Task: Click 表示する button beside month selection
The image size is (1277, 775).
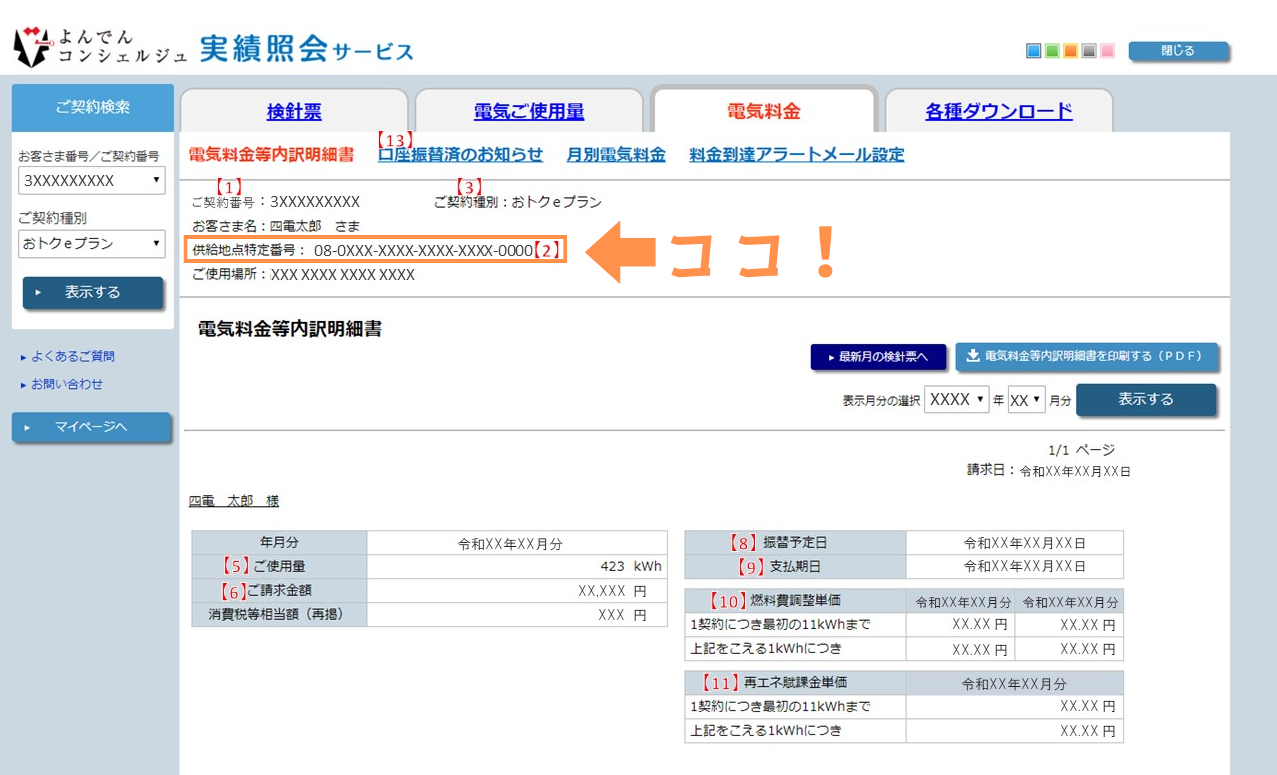Action: point(1146,399)
